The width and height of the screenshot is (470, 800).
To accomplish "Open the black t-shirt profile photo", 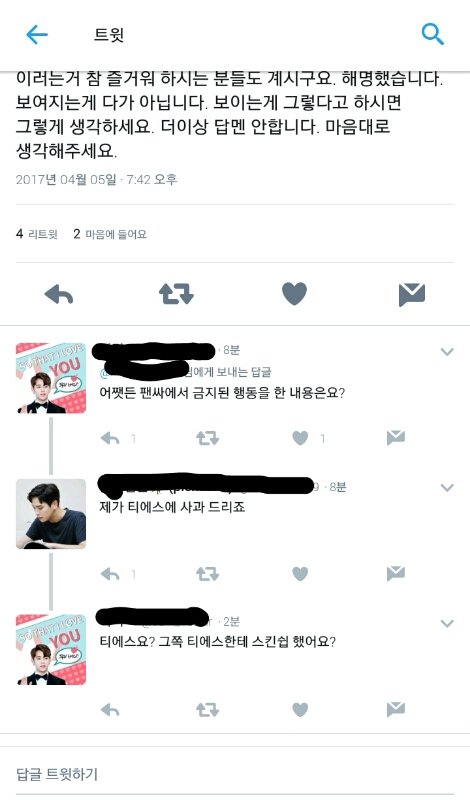I will [51, 514].
